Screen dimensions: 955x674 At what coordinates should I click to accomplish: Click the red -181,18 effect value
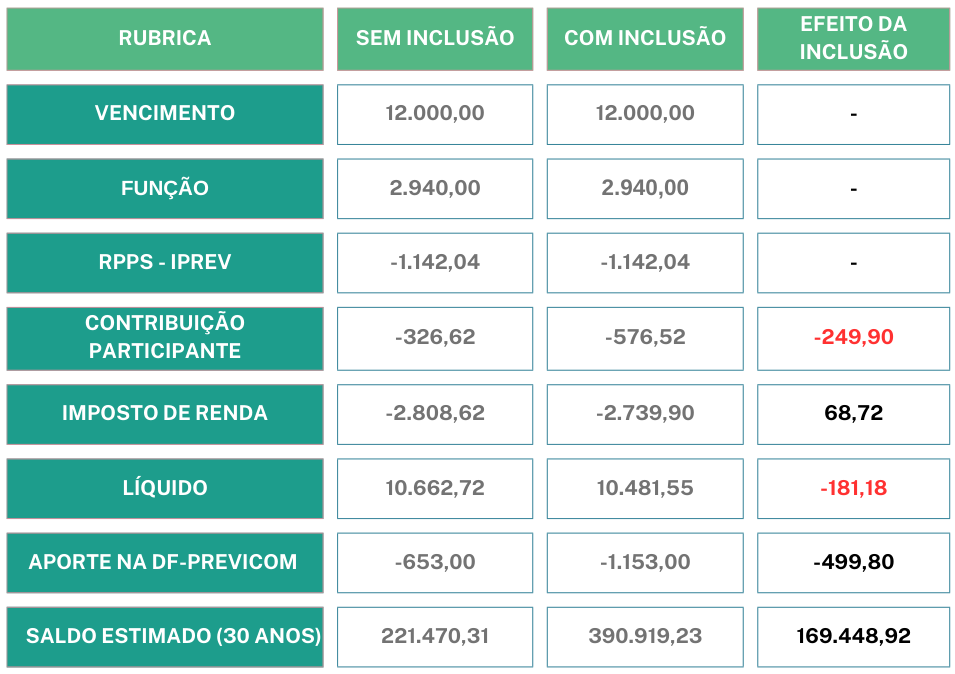click(x=853, y=488)
